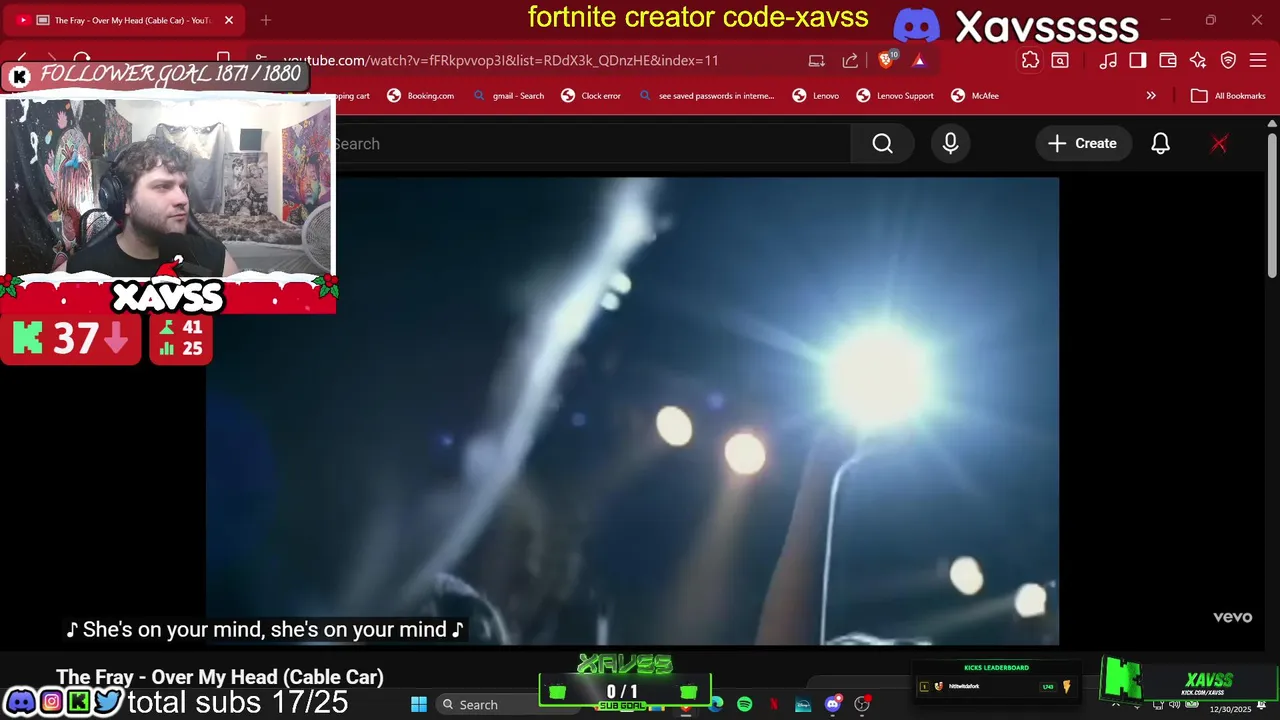
Task: Click the YouTube magnifier search button
Action: tap(882, 144)
